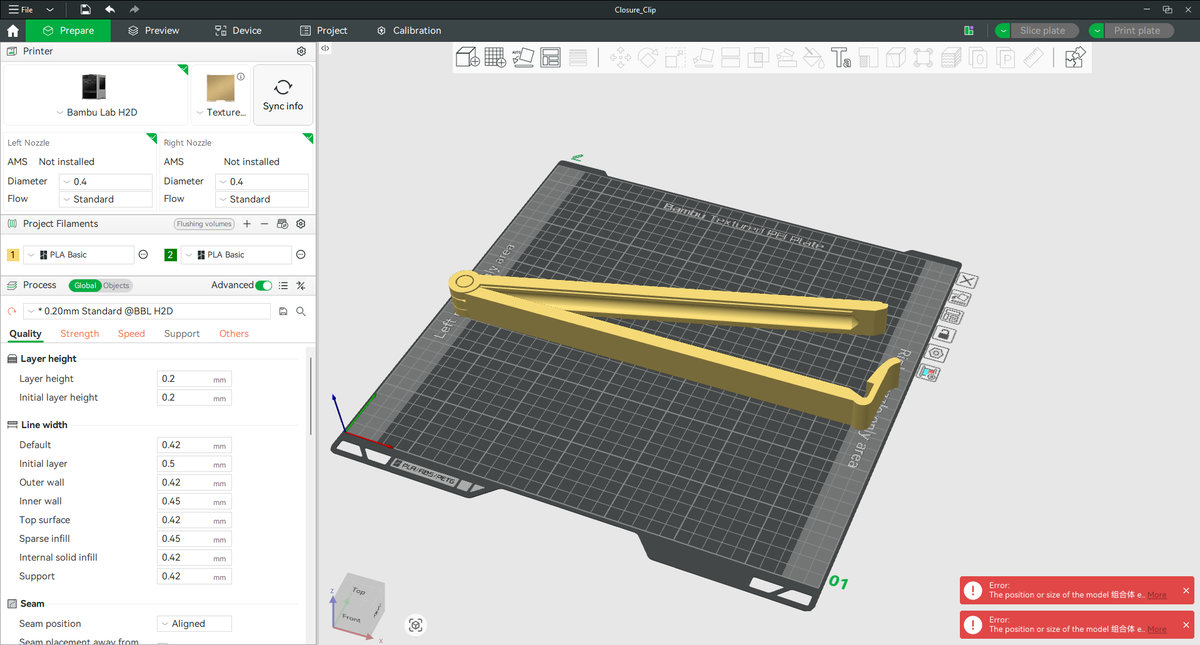Click the Add model cube icon

pyautogui.click(x=467, y=58)
